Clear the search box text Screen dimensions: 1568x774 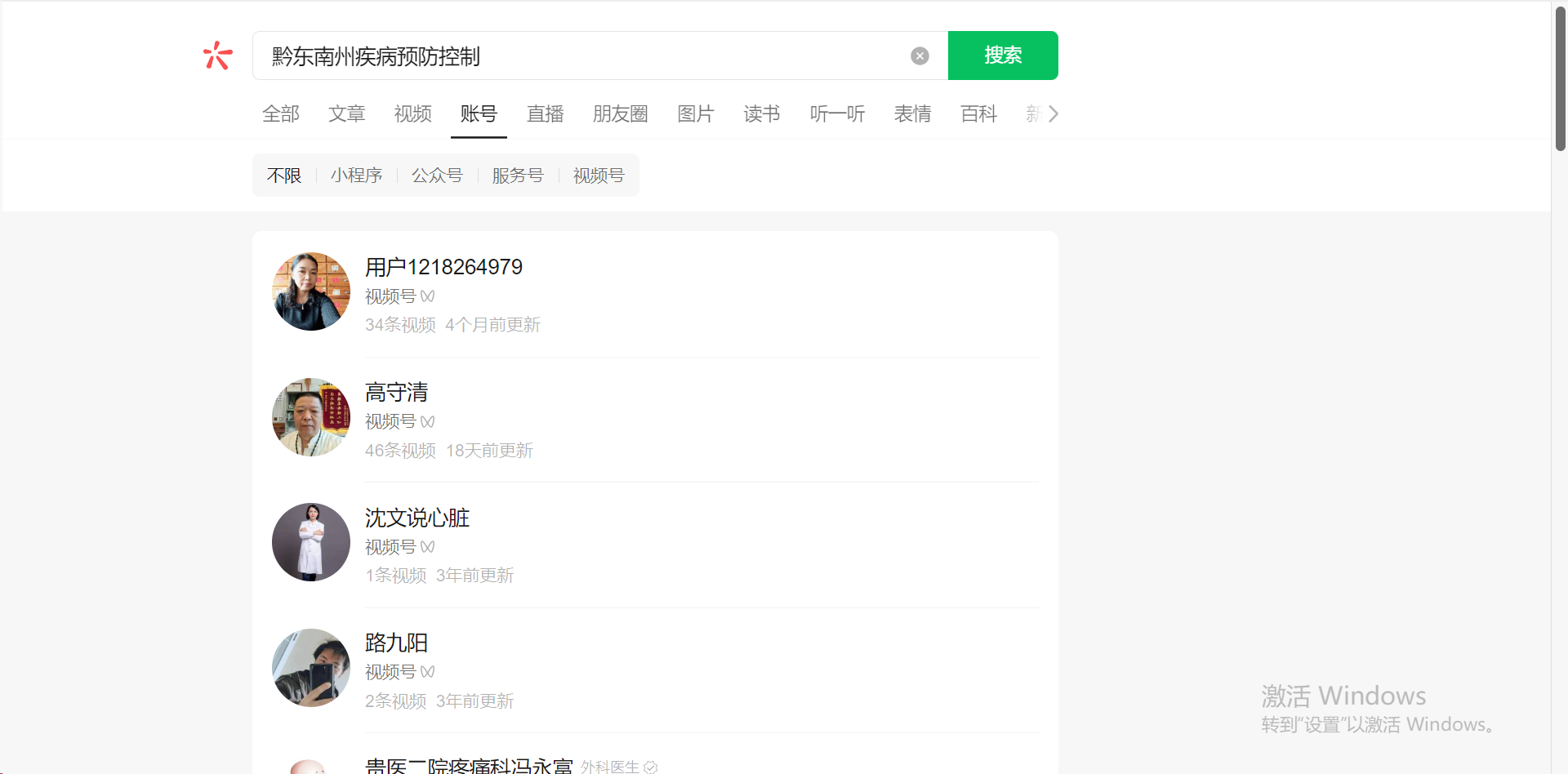click(x=920, y=56)
